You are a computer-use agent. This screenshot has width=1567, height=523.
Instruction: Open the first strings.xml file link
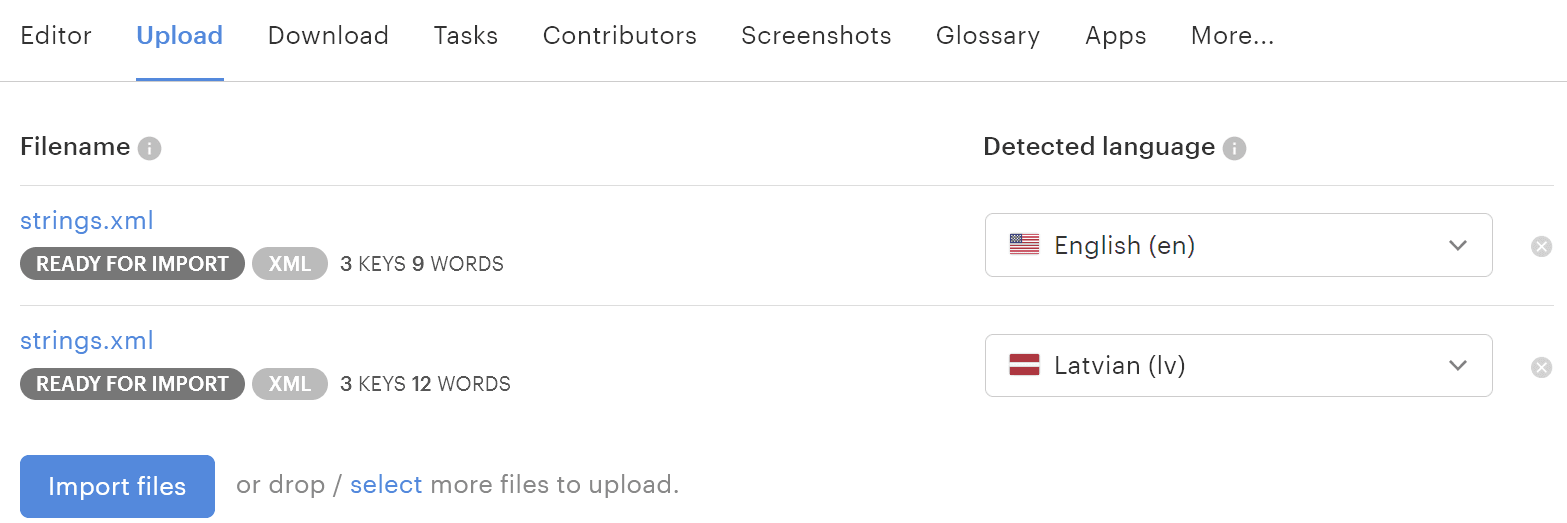[87, 221]
